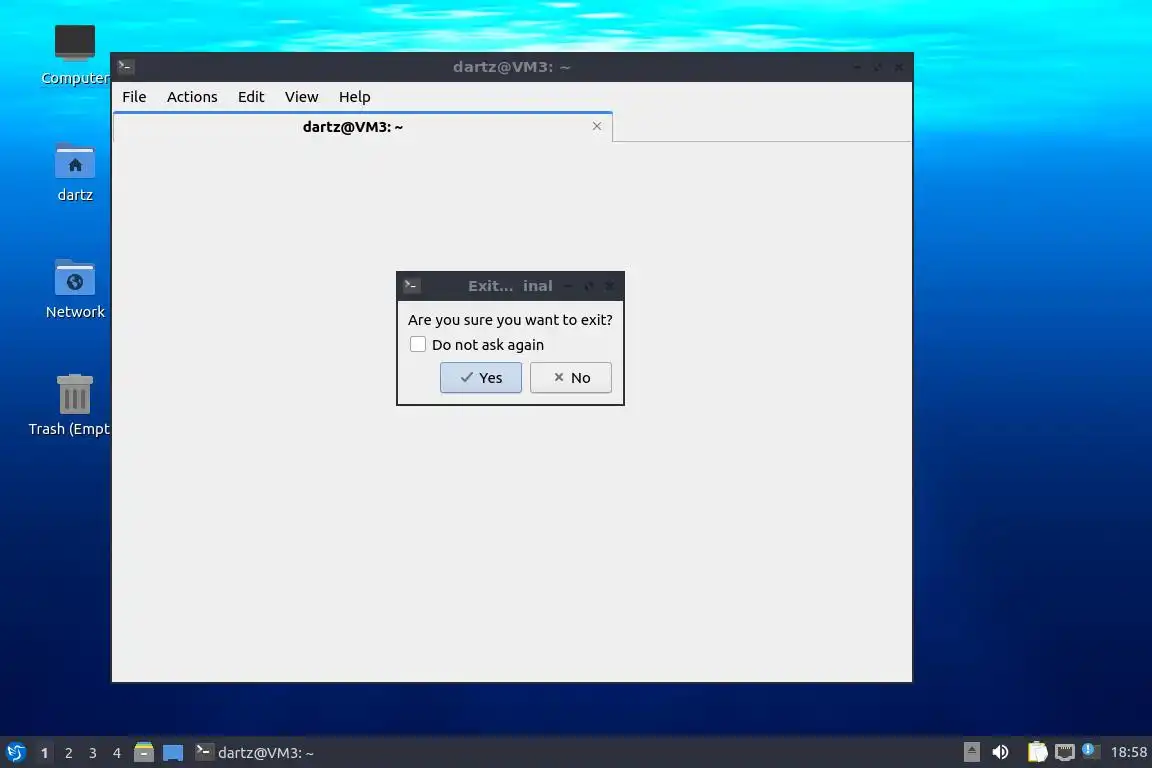
Task: Click the main window title dartz@VM3: ~
Action: coord(511,67)
